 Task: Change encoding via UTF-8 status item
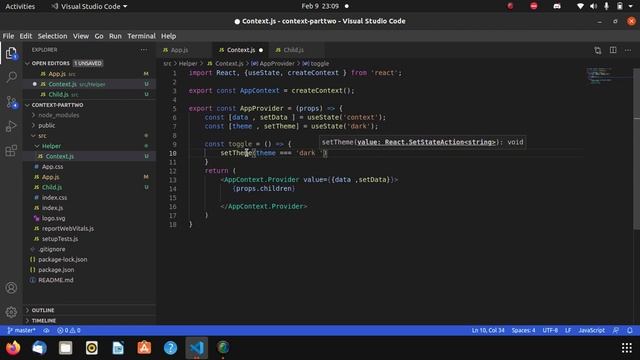[x=550, y=330]
